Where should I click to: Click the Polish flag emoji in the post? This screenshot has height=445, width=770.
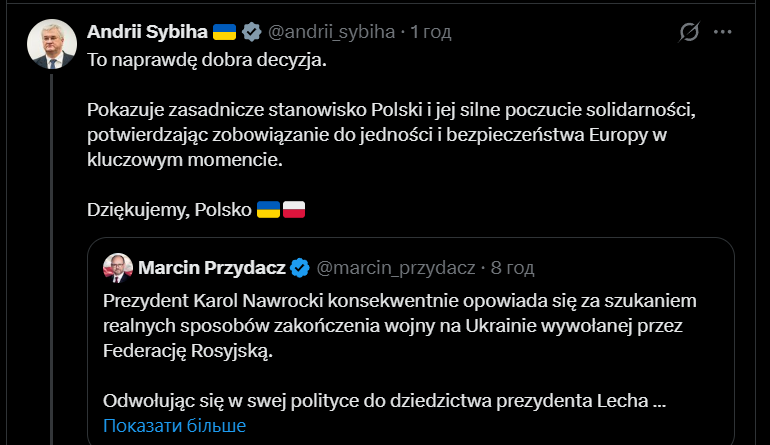(x=293, y=209)
